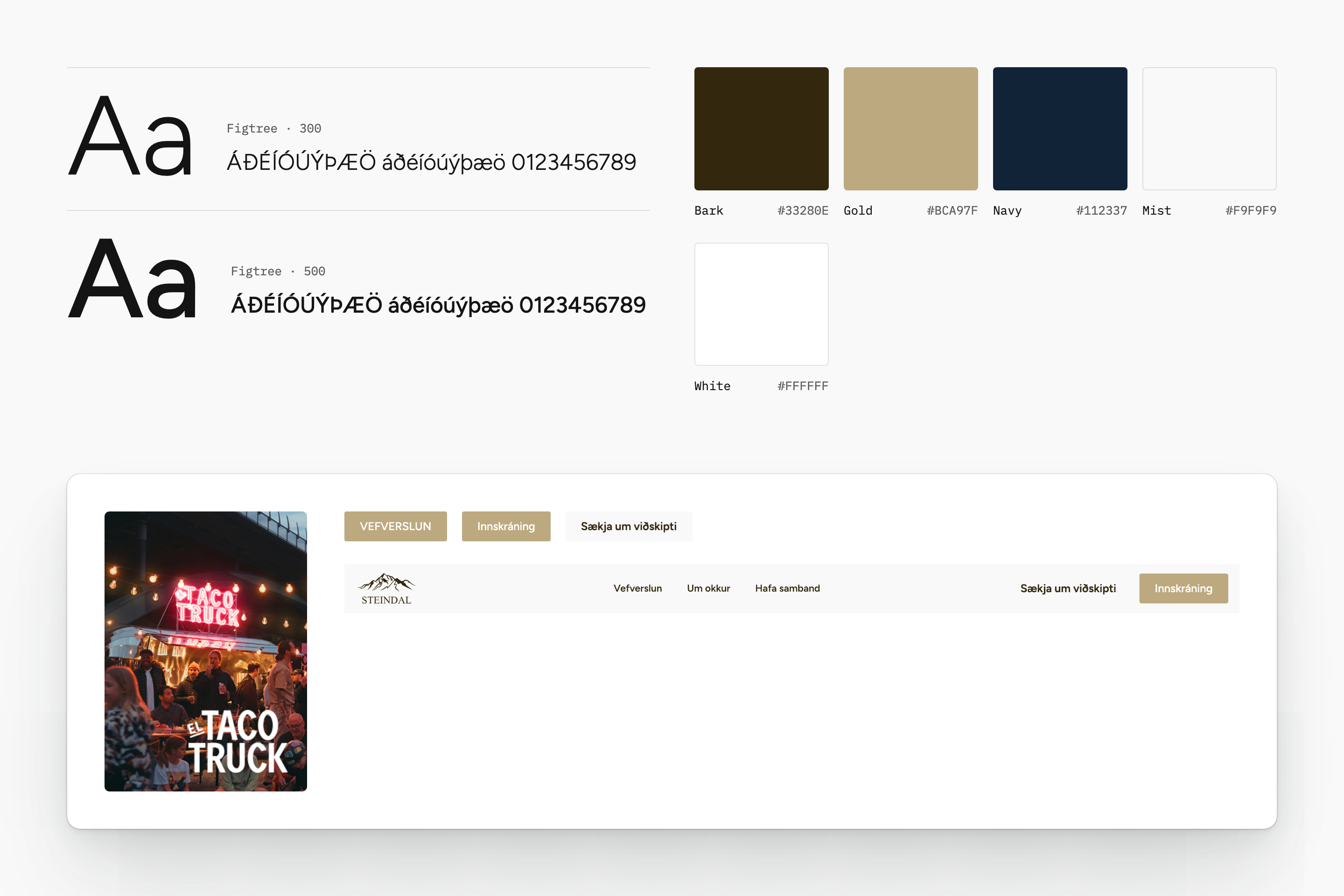Screen dimensions: 1344x896
Task: Click the Figtree · 300 label
Action: coord(274,129)
